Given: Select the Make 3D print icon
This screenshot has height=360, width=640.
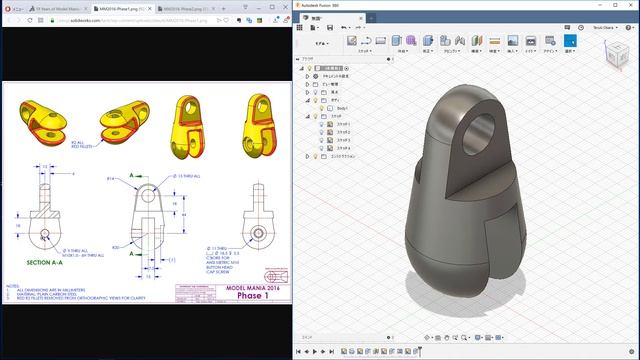Looking at the screenshot, I should pyautogui.click(x=530, y=40).
